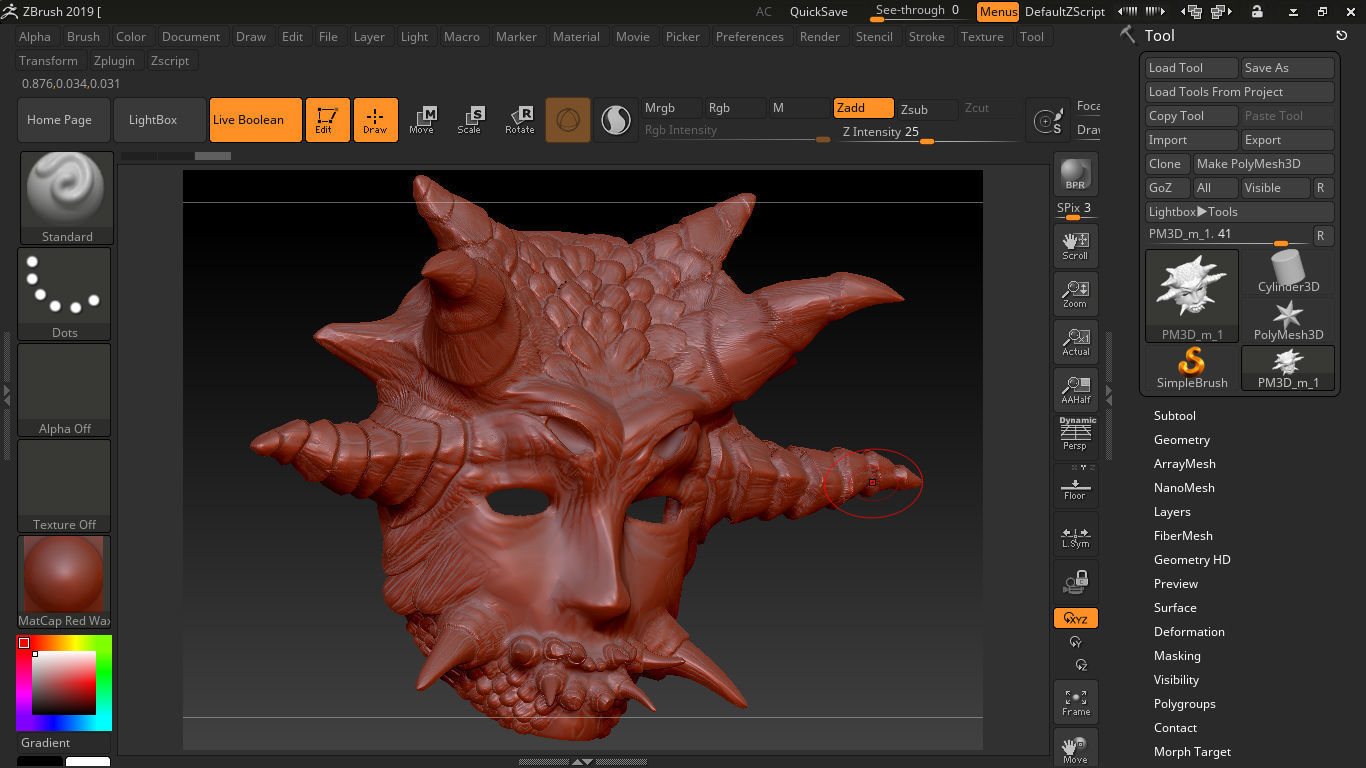Toggle Live Boolean mode

[256, 120]
